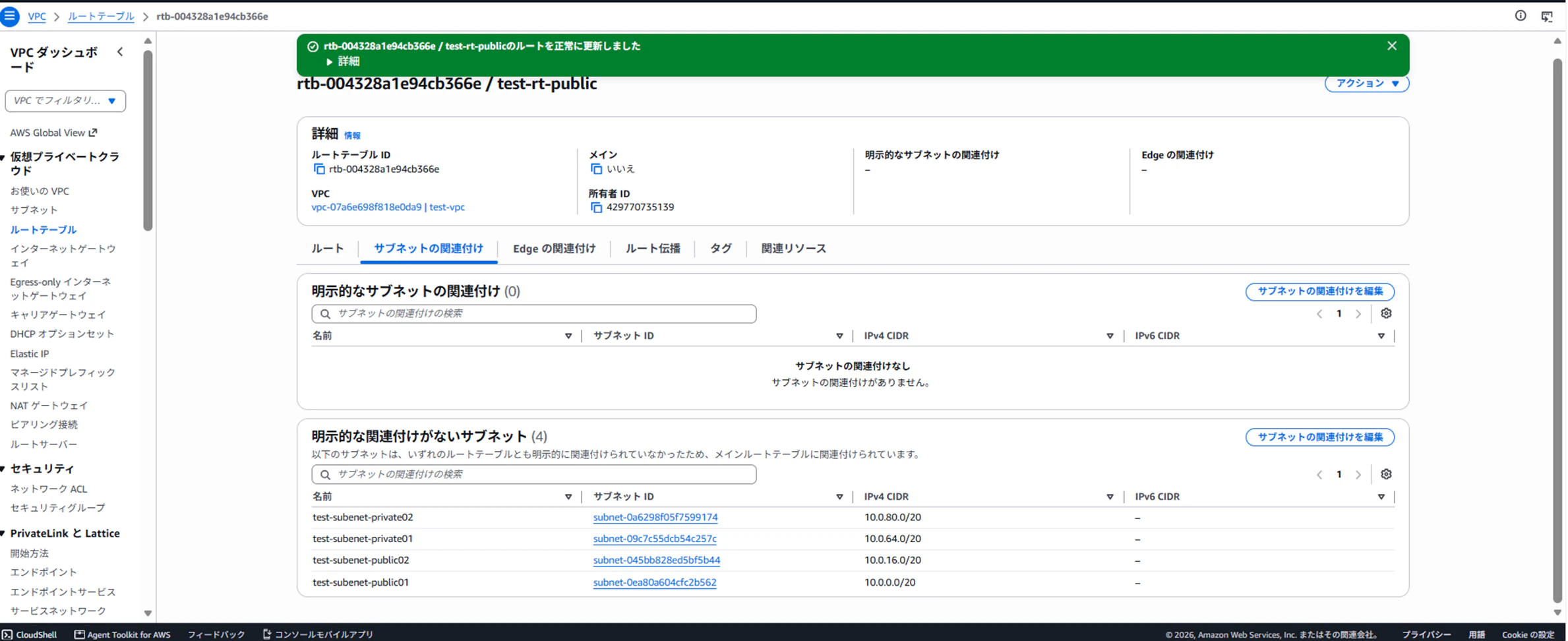Open the タグ tab
The image size is (1568, 641).
(x=721, y=249)
